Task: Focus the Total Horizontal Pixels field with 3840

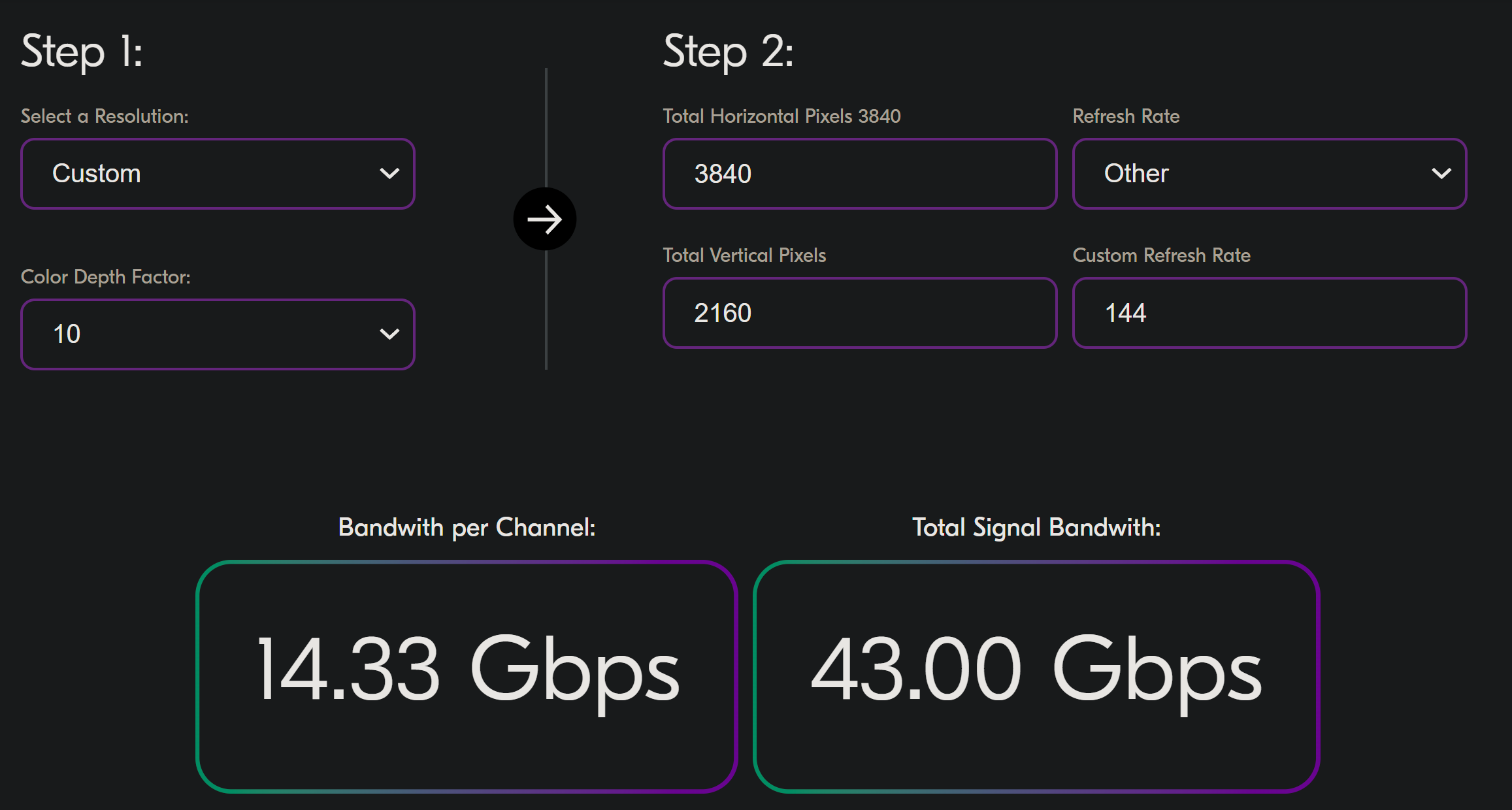Action: [x=859, y=174]
